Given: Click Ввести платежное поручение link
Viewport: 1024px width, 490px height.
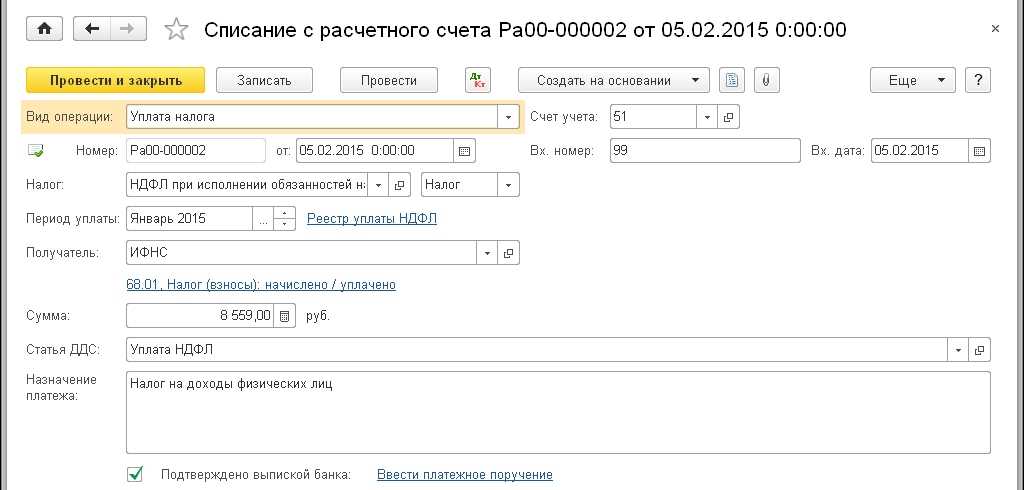Looking at the screenshot, I should click(465, 474).
